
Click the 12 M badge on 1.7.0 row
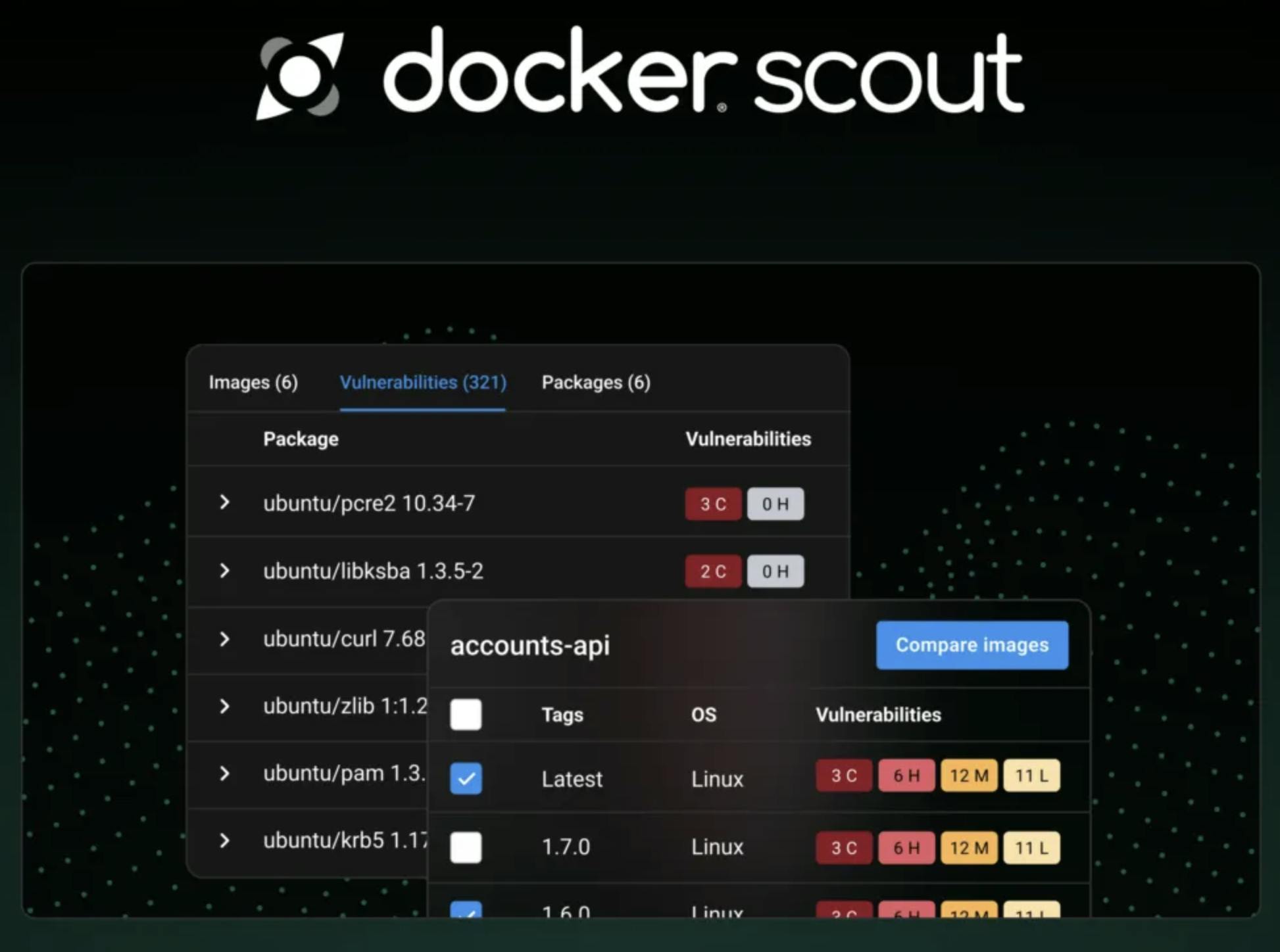tap(968, 847)
